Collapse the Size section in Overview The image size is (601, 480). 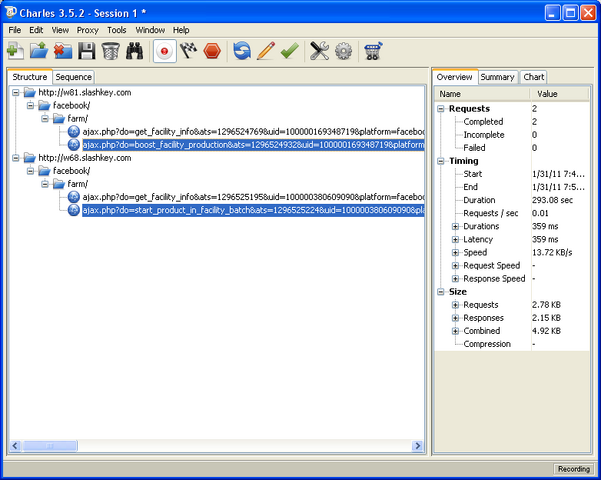(x=441, y=292)
